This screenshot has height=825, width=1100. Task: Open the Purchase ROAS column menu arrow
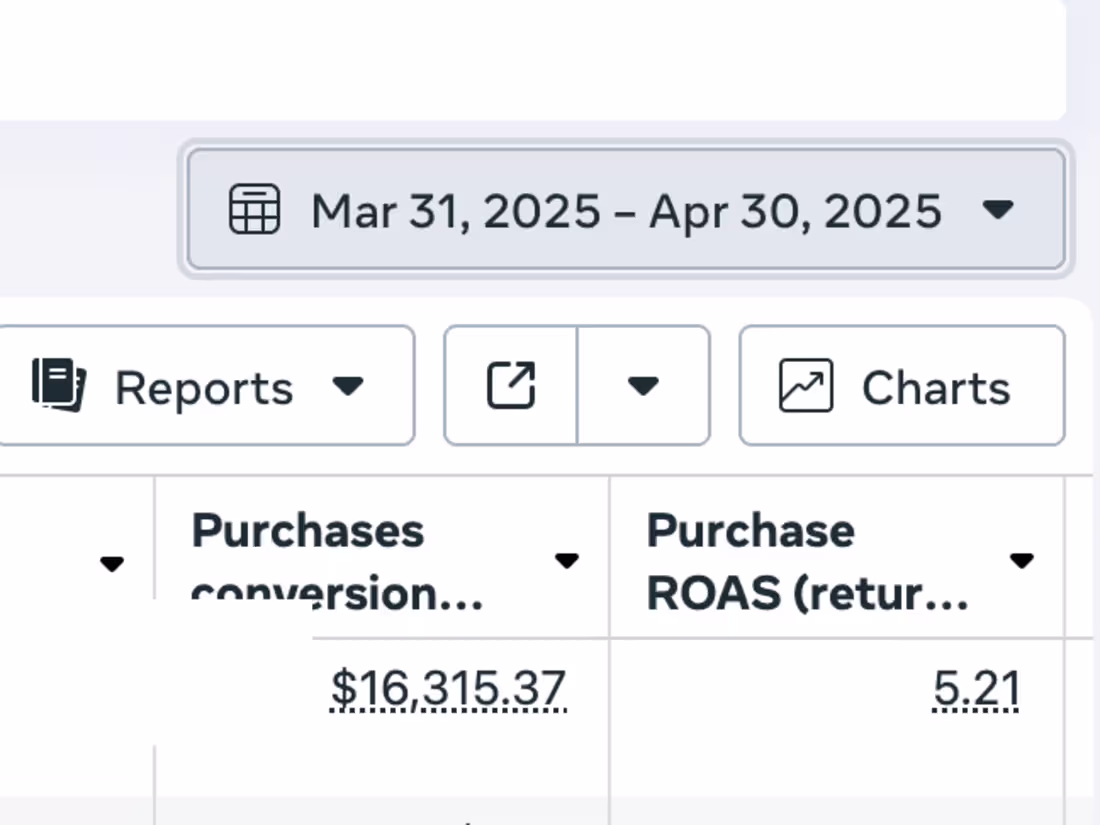click(1021, 561)
